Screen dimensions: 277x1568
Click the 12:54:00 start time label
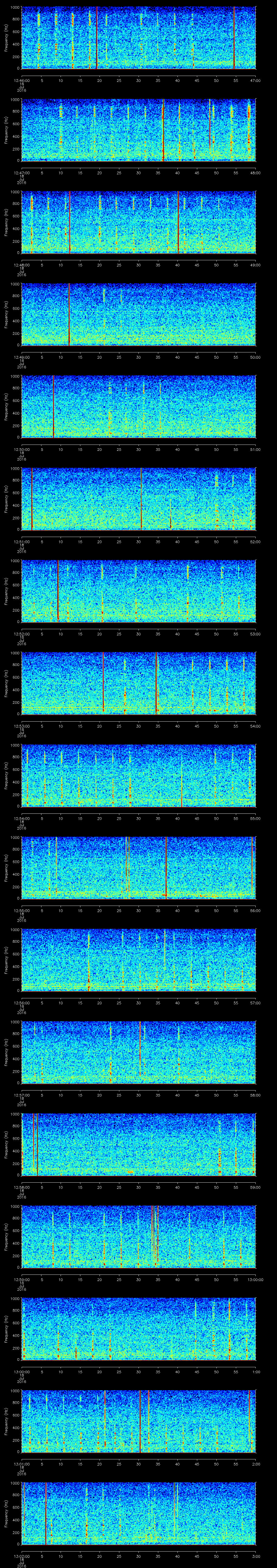click(x=22, y=819)
